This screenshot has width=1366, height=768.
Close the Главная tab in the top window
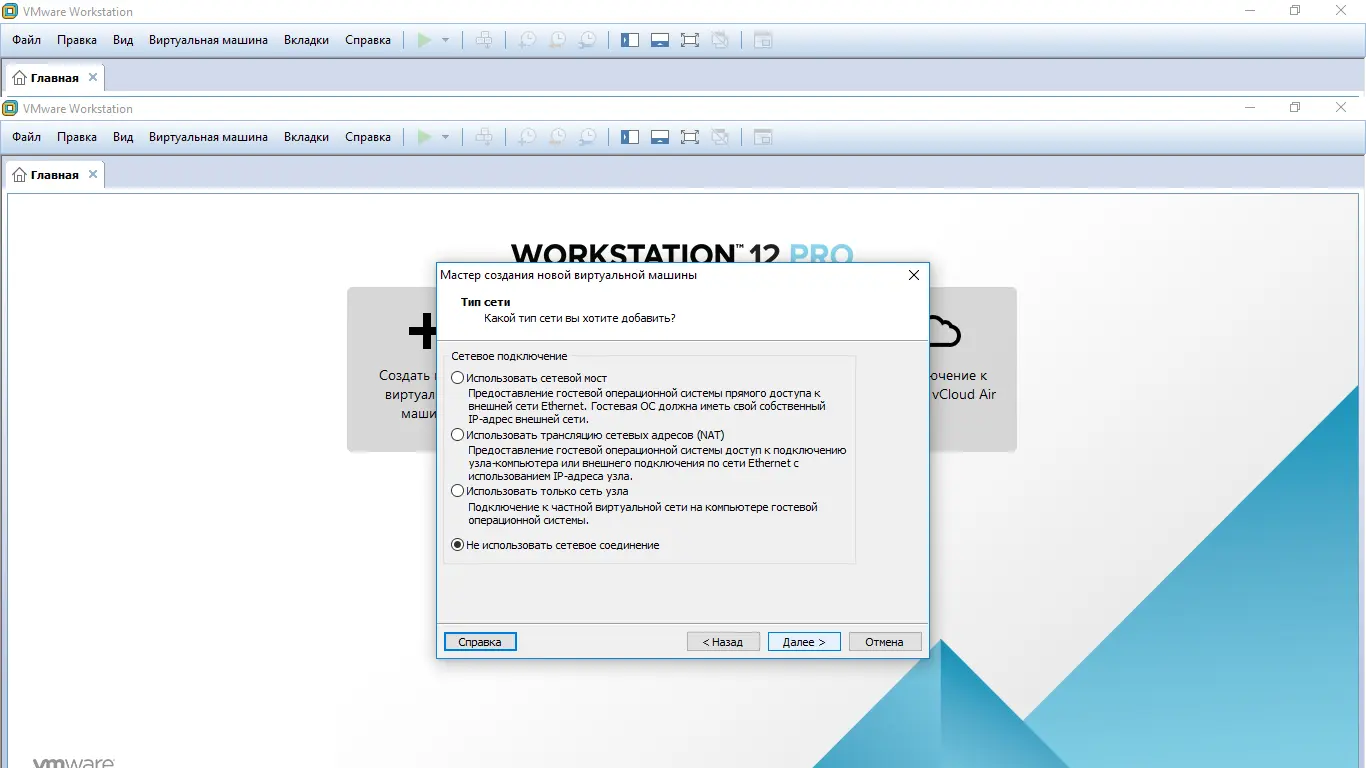point(93,77)
